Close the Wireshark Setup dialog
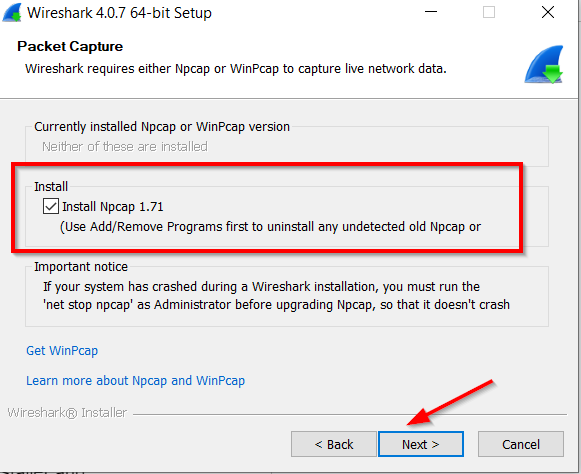581x474 pixels. (x=548, y=12)
